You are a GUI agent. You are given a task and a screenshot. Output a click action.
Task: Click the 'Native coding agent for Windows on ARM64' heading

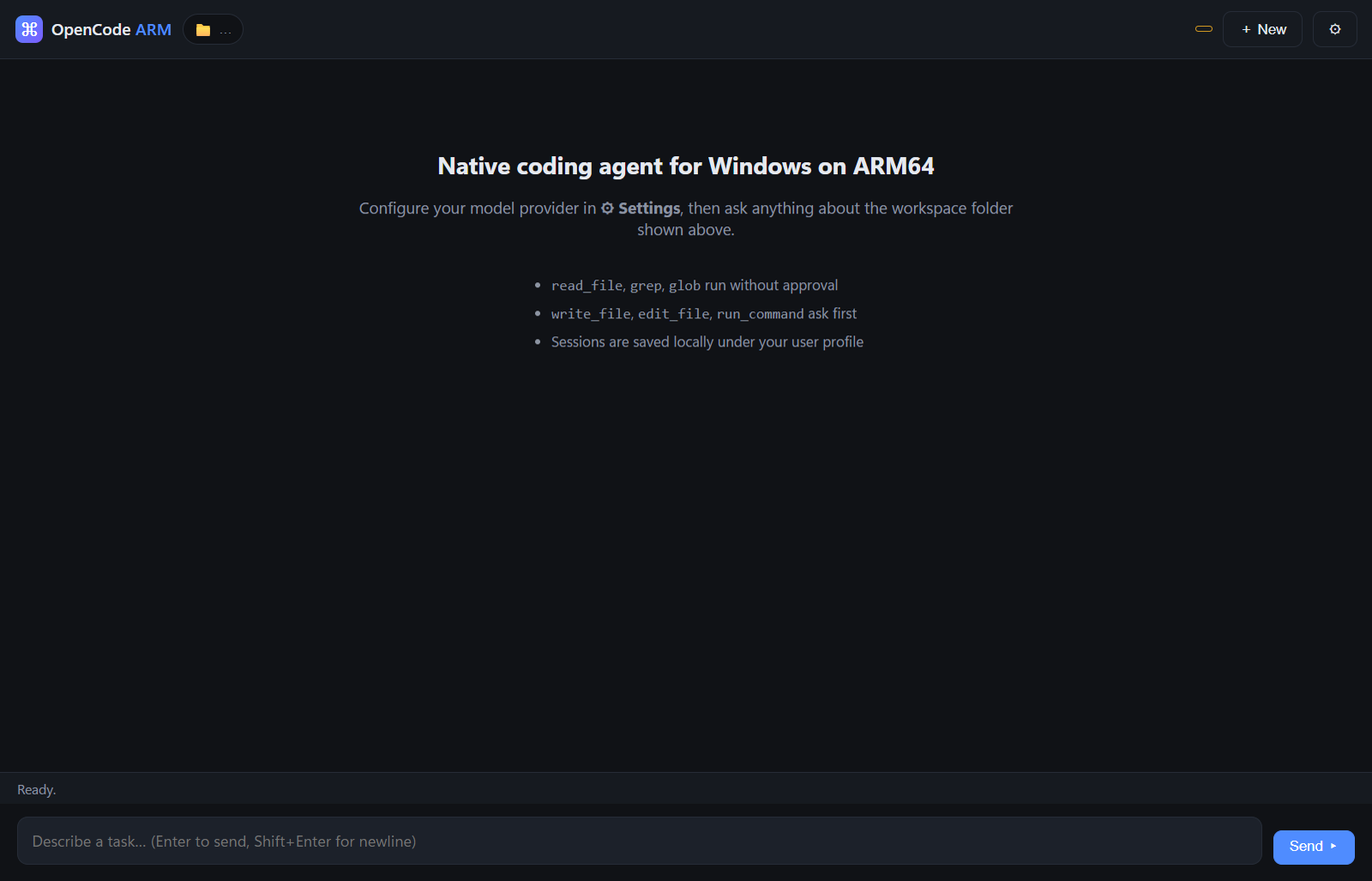[686, 166]
